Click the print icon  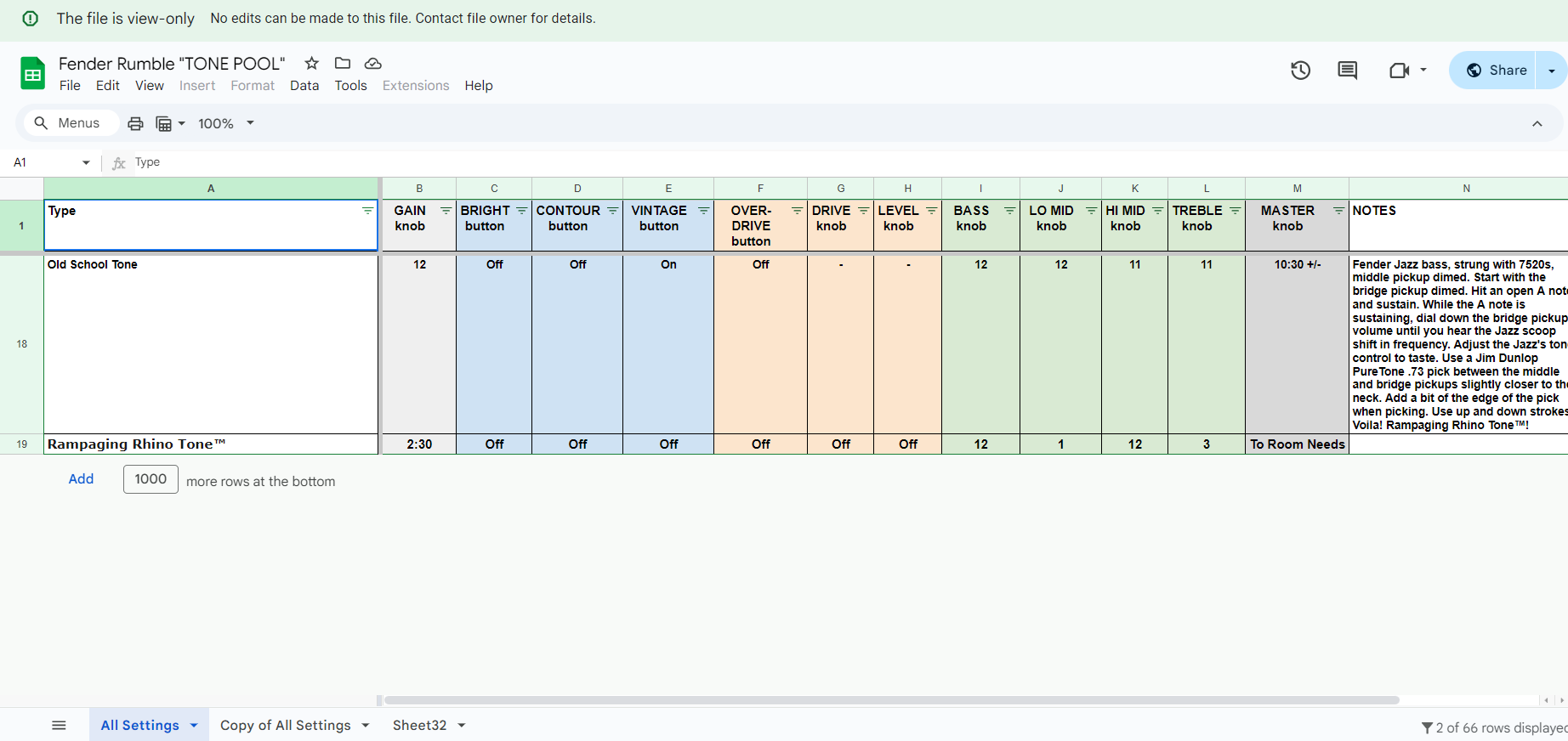click(135, 123)
